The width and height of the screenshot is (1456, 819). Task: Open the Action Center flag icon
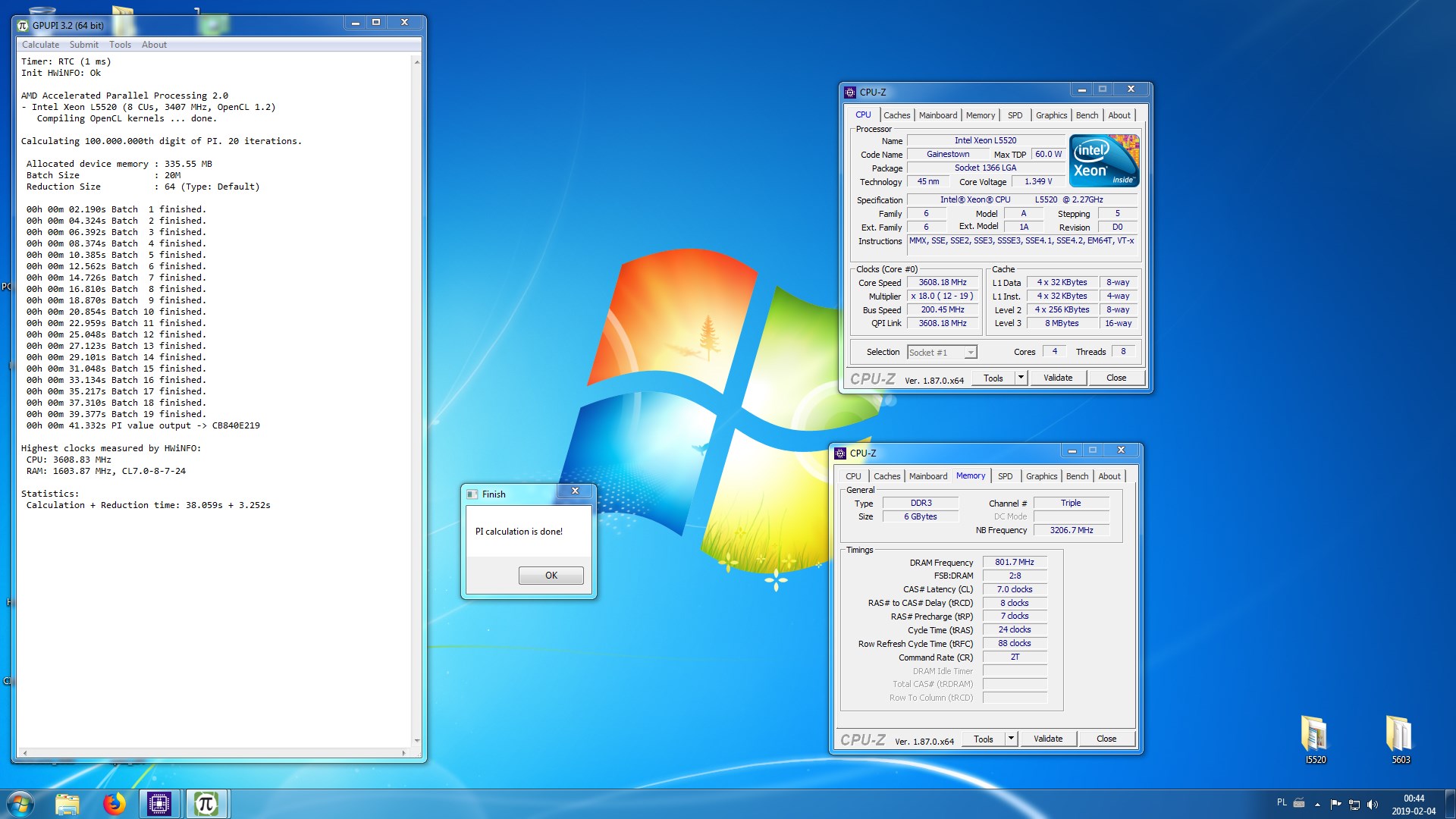click(1336, 804)
